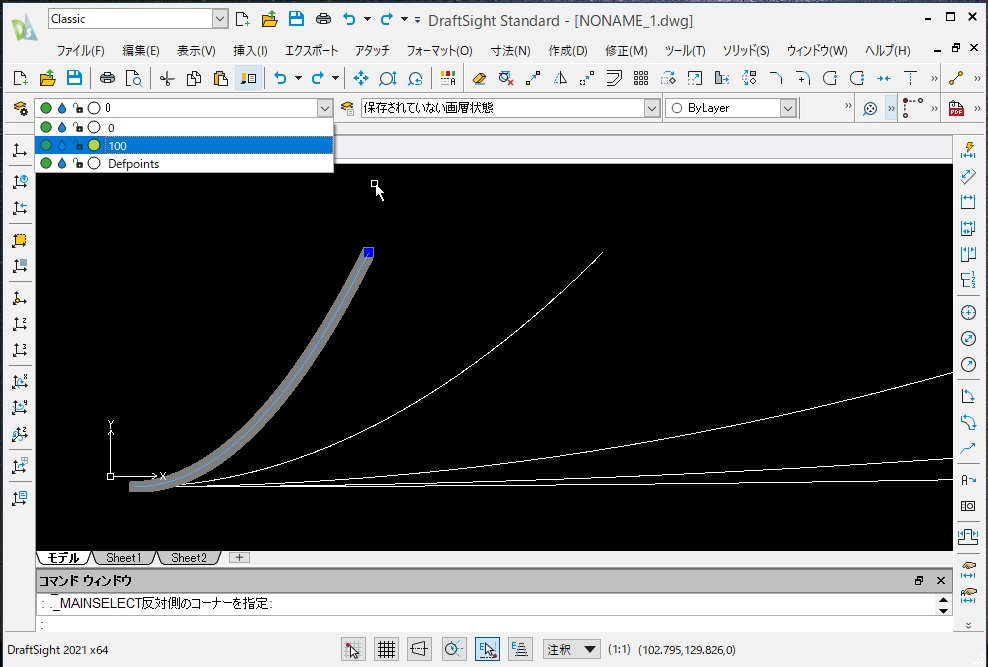Toggle lock on layer 0 in list

click(x=78, y=127)
